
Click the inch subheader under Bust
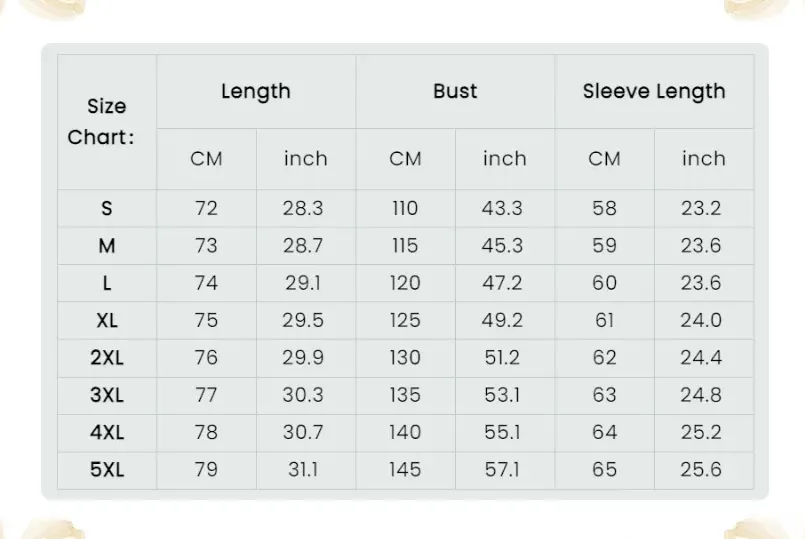click(504, 159)
